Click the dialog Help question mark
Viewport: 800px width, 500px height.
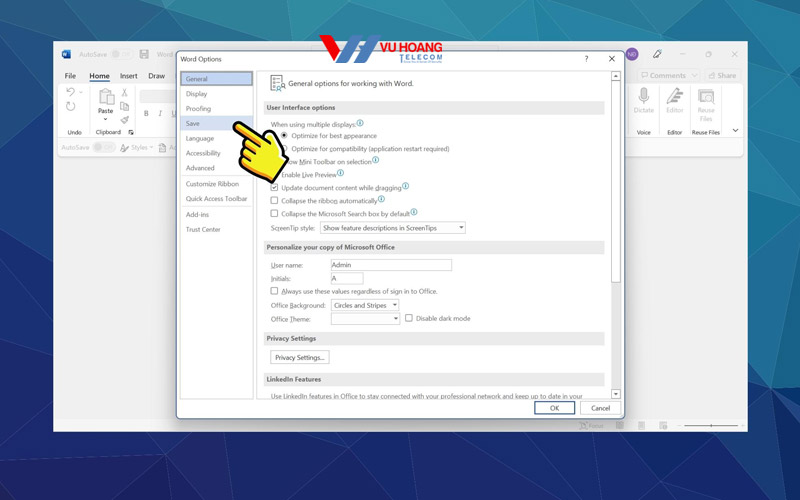[586, 59]
